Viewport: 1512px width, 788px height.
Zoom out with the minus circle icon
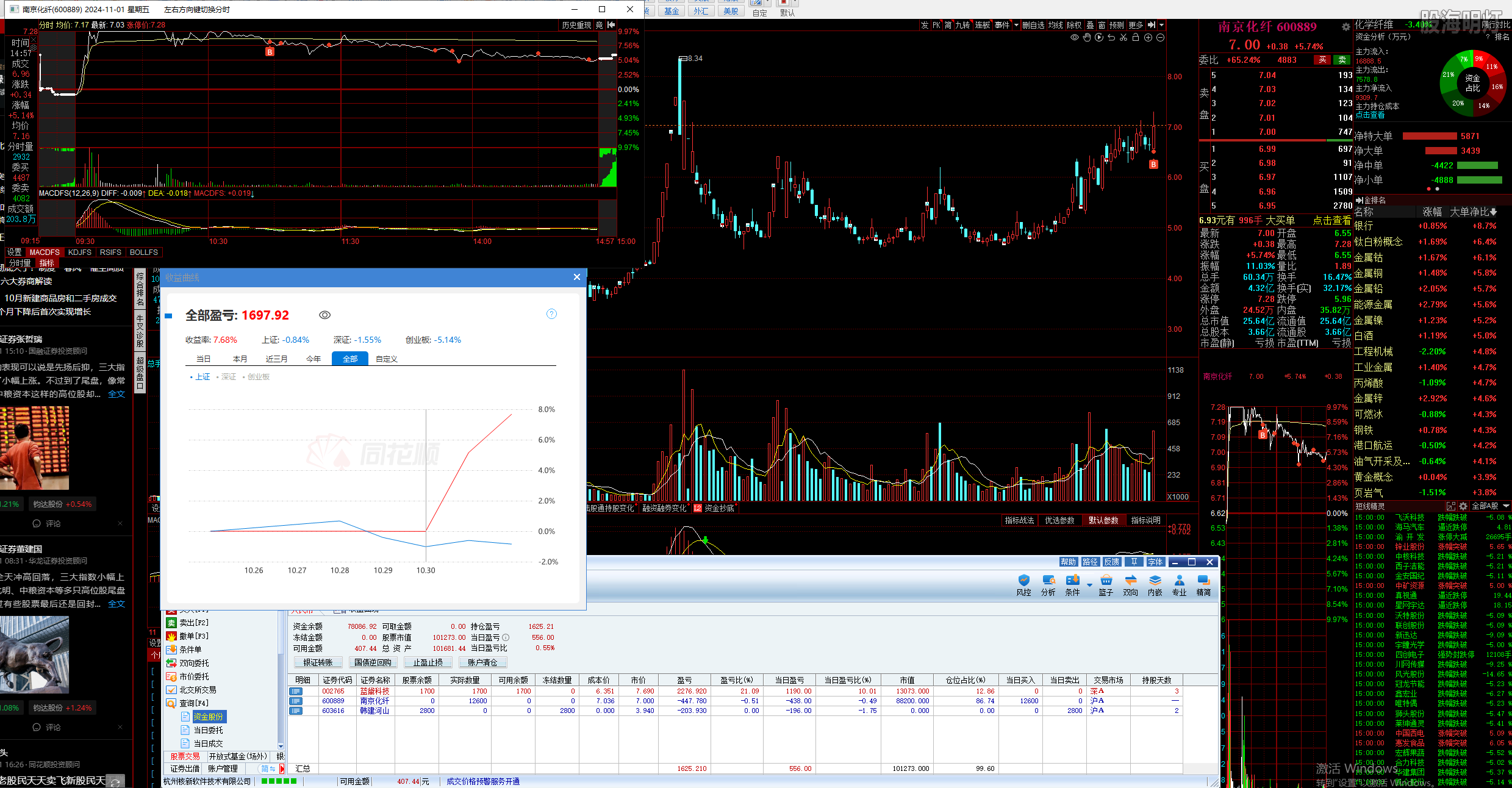coord(1161,38)
